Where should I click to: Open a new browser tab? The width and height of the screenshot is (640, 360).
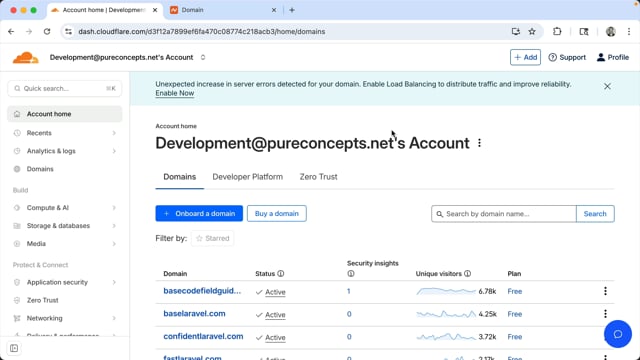coord(292,10)
